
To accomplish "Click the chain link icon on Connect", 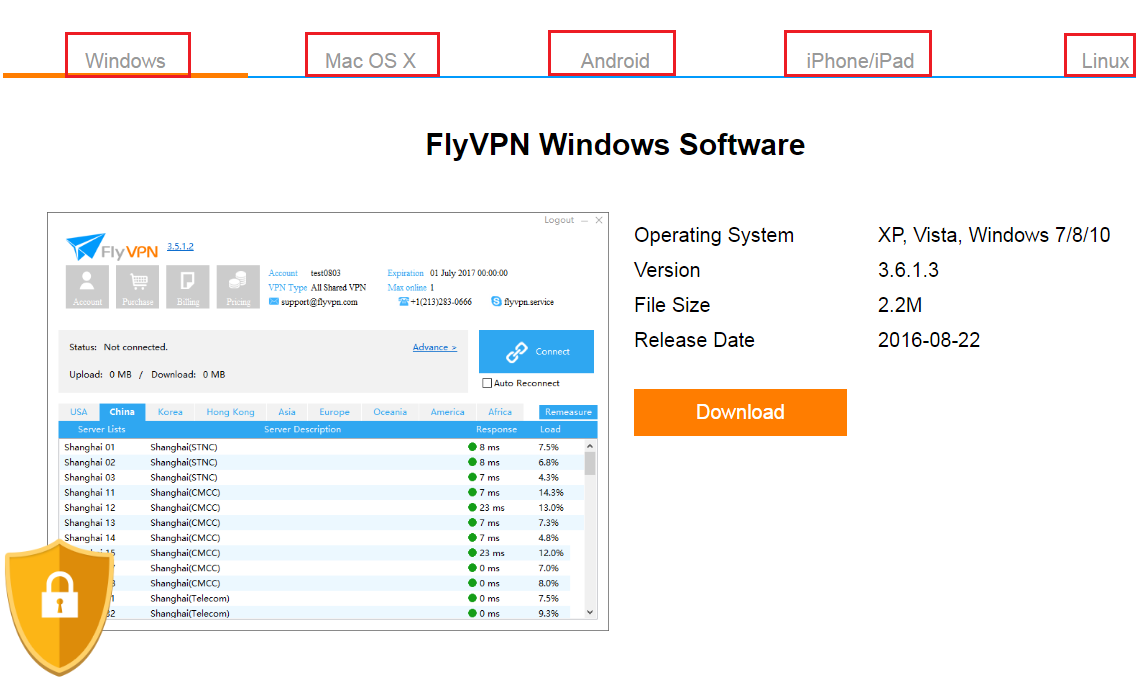I will pyautogui.click(x=517, y=352).
